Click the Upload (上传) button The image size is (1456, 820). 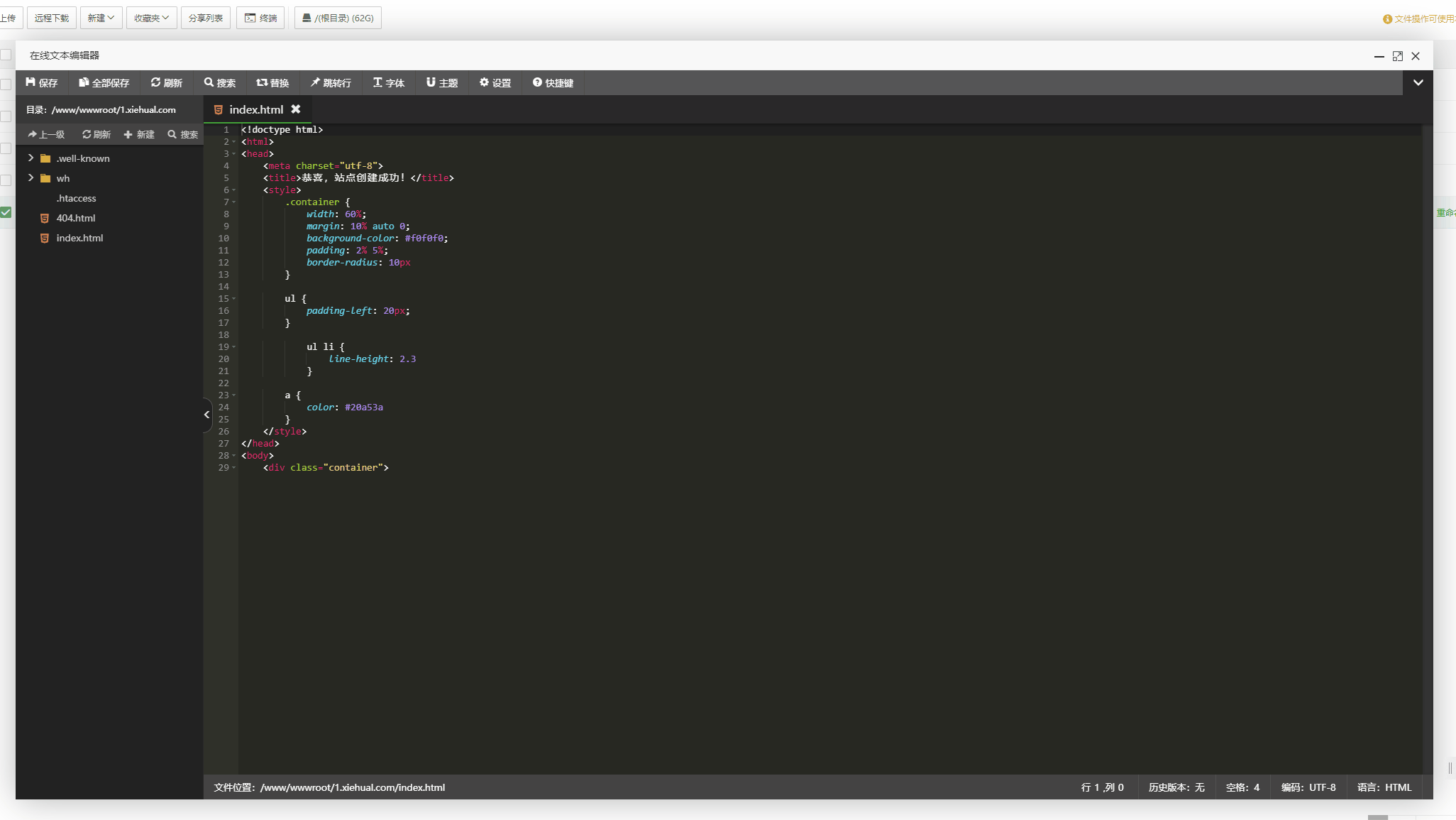point(10,18)
